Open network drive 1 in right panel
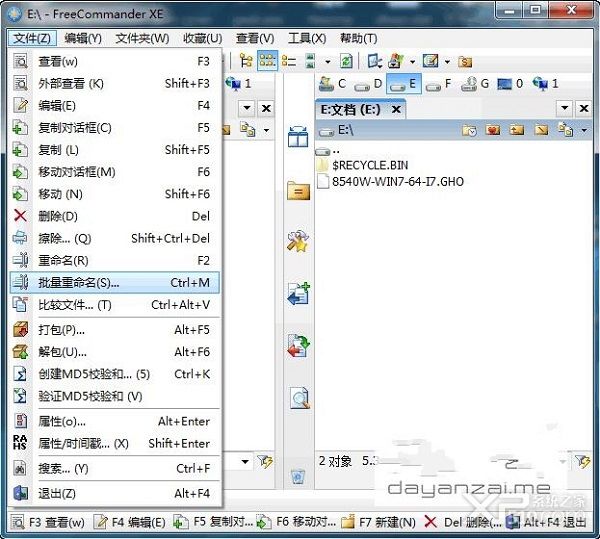600x539 pixels. (545, 84)
